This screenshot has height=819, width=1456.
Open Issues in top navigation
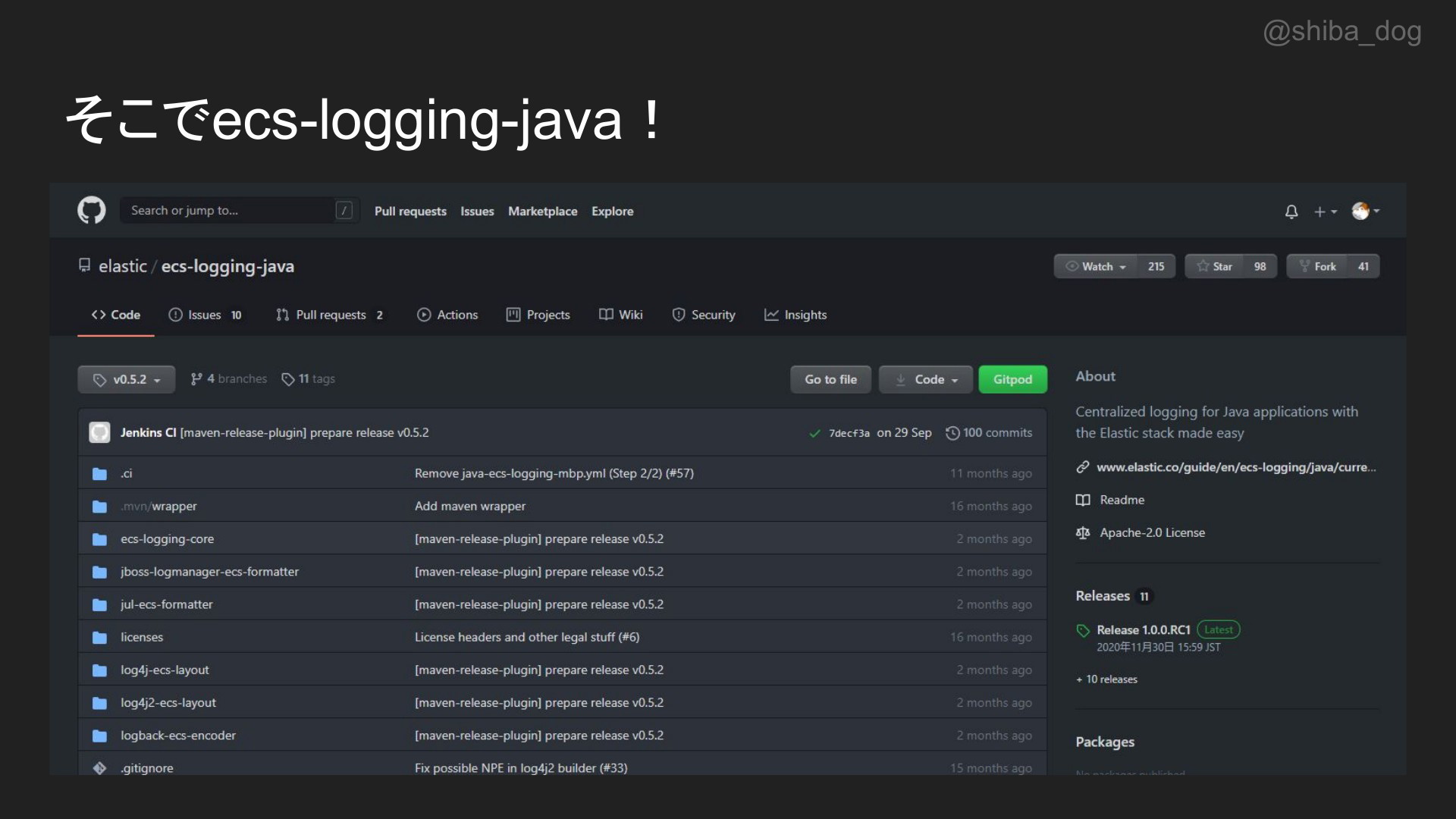477,211
